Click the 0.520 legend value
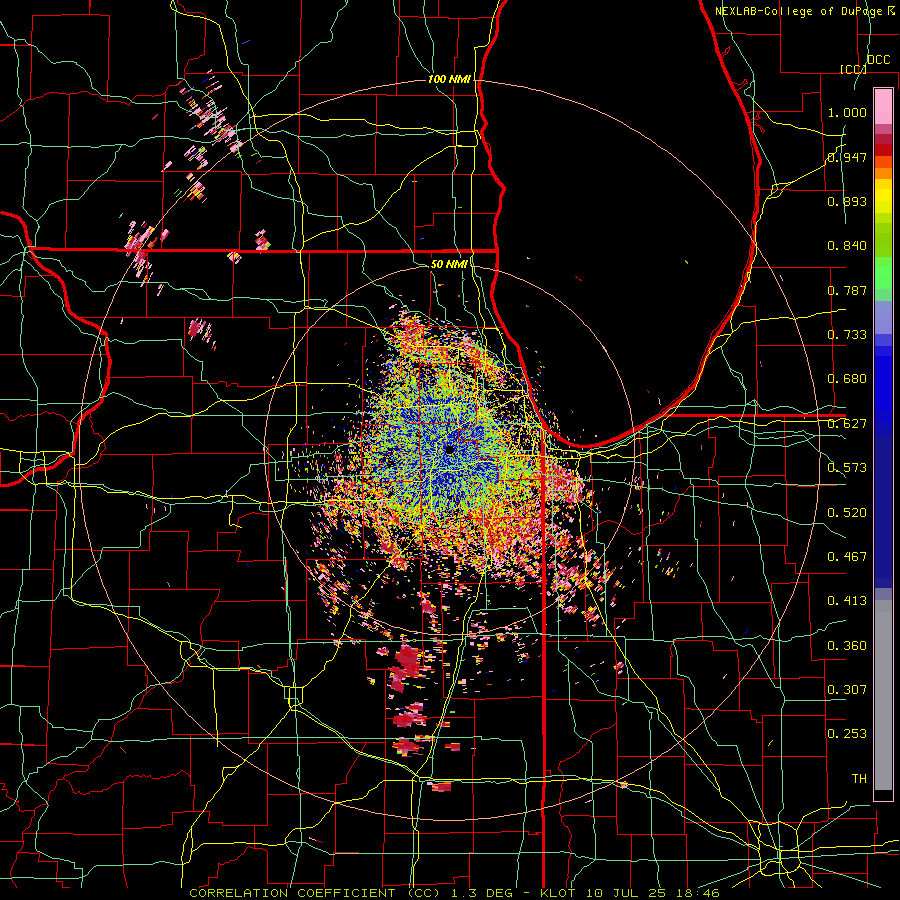900x900 pixels. click(x=847, y=513)
